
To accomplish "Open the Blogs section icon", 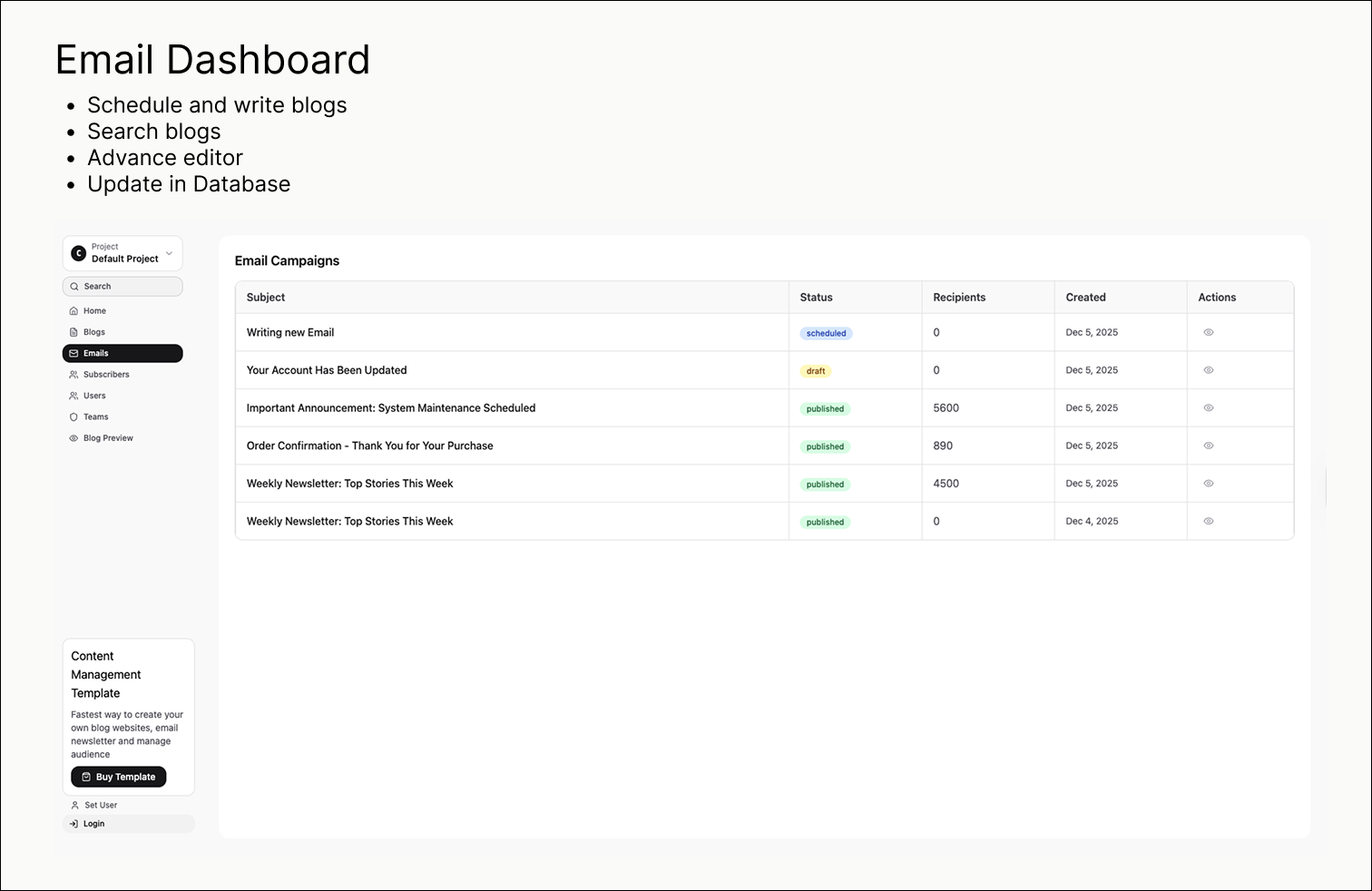I will click(73, 331).
